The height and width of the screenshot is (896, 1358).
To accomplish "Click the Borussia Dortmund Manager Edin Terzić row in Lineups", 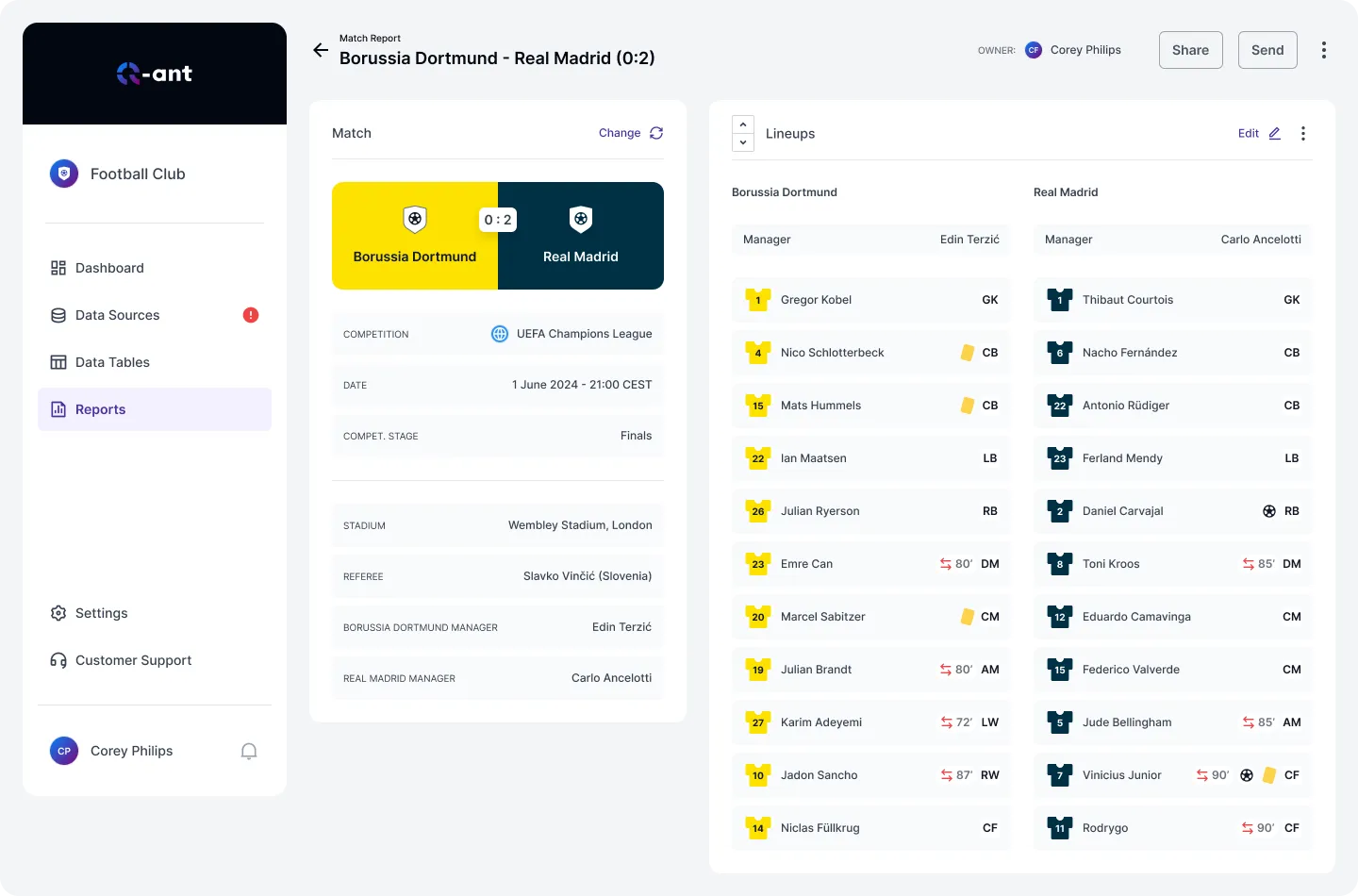I will pyautogui.click(x=871, y=240).
